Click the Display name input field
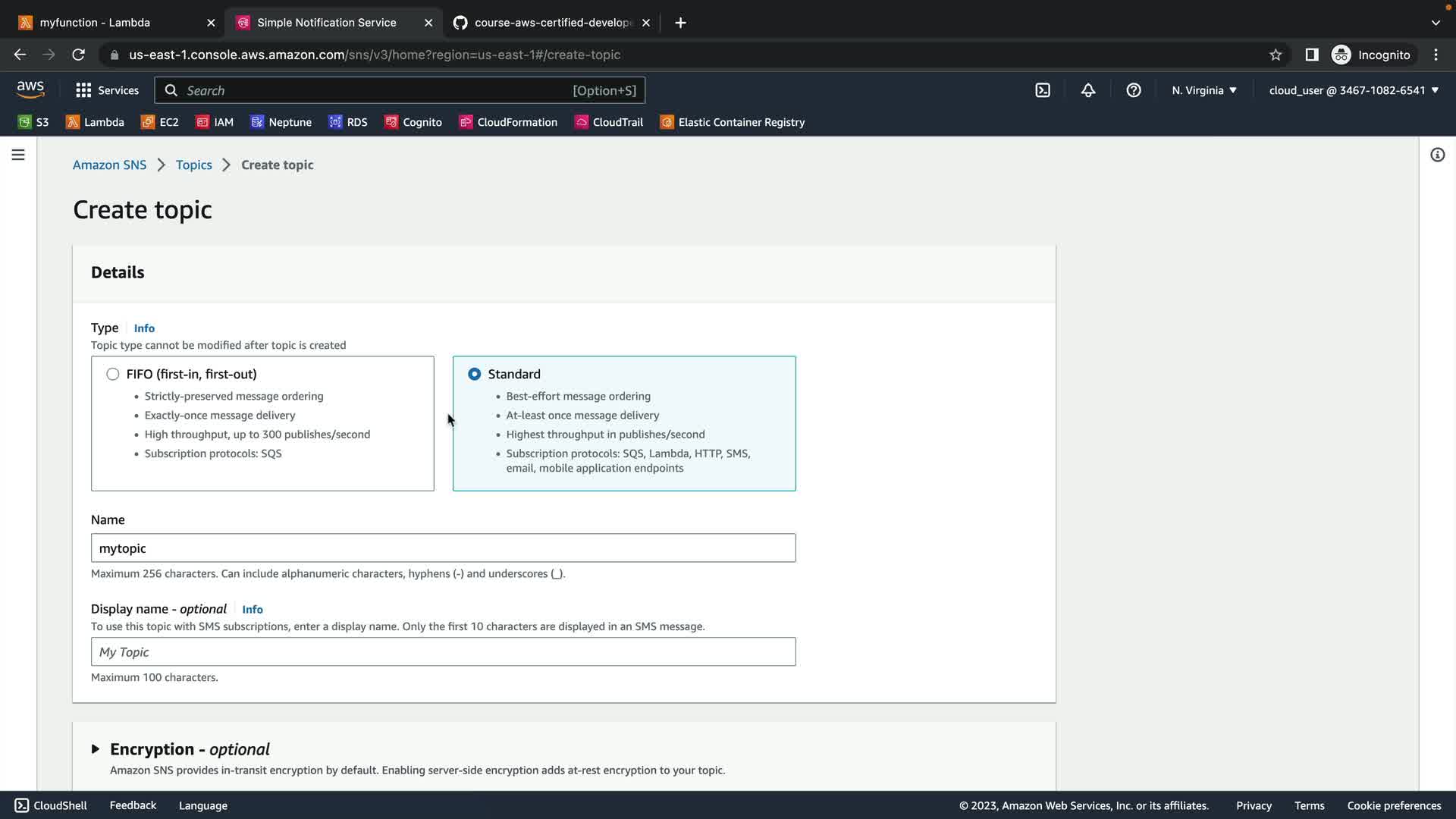This screenshot has height=819, width=1456. point(443,652)
